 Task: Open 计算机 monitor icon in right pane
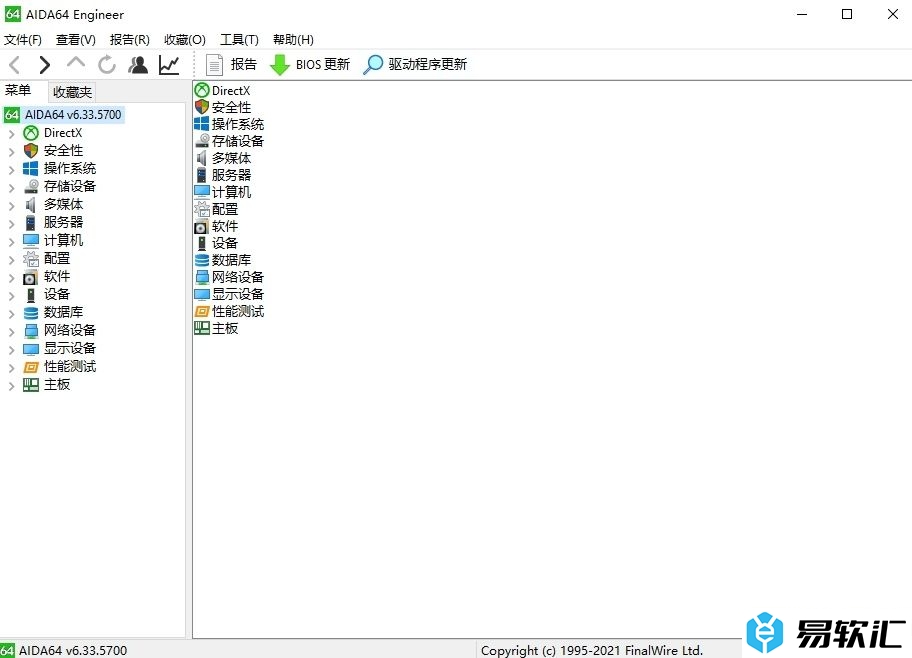click(202, 192)
